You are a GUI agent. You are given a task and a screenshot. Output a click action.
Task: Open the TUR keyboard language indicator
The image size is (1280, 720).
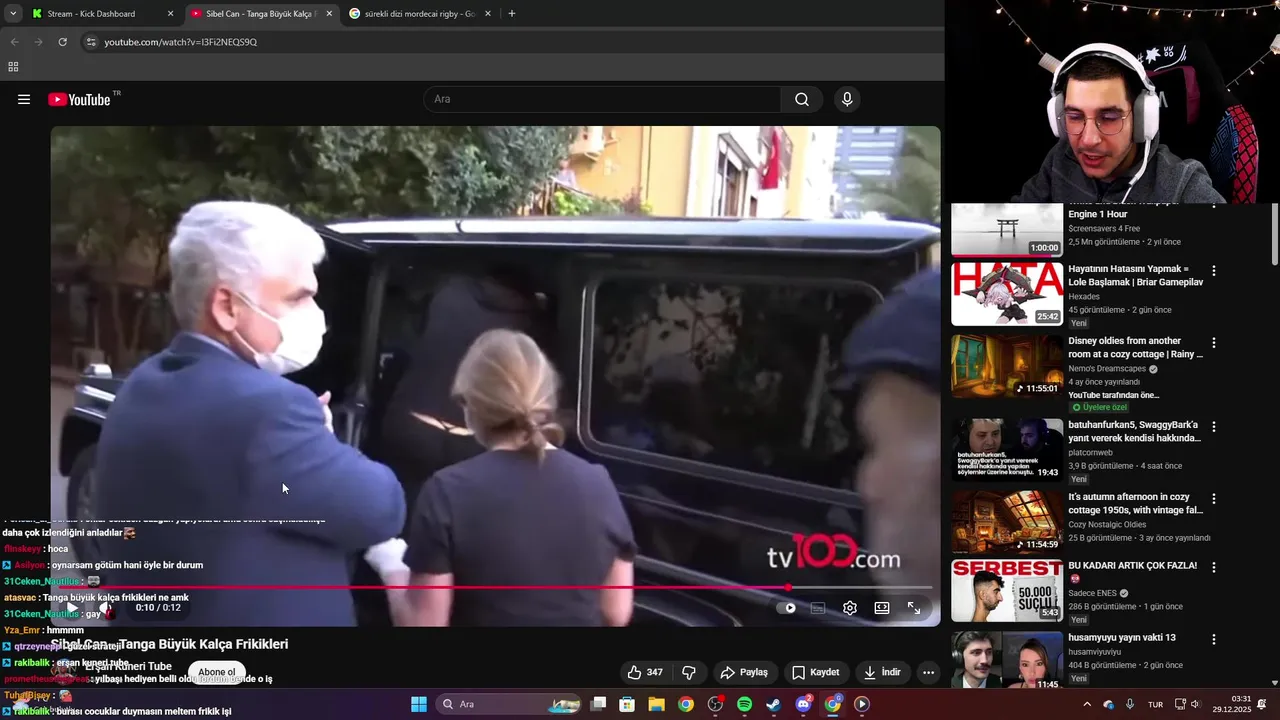(x=1155, y=704)
